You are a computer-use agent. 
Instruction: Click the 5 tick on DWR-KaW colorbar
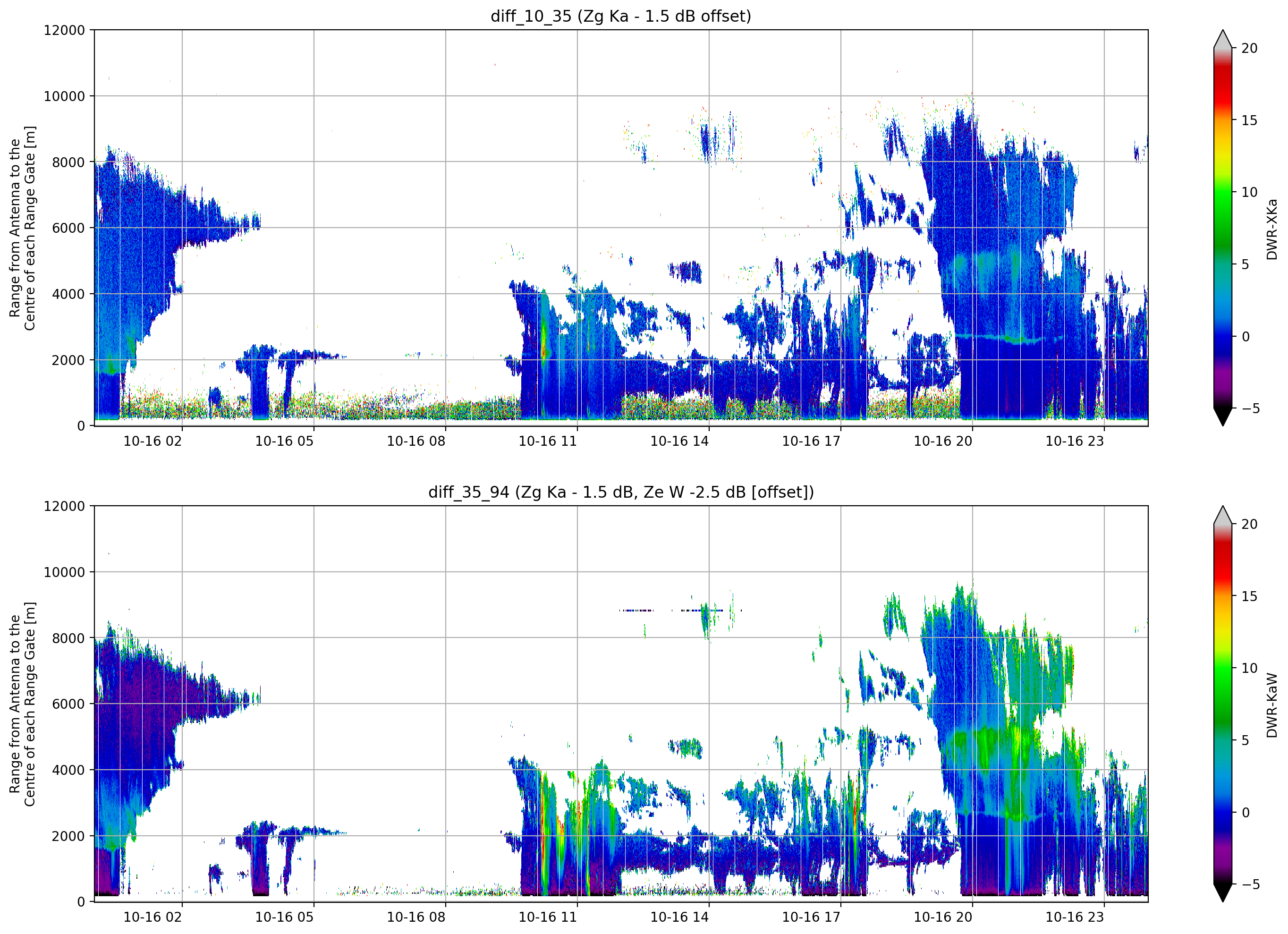(1246, 740)
